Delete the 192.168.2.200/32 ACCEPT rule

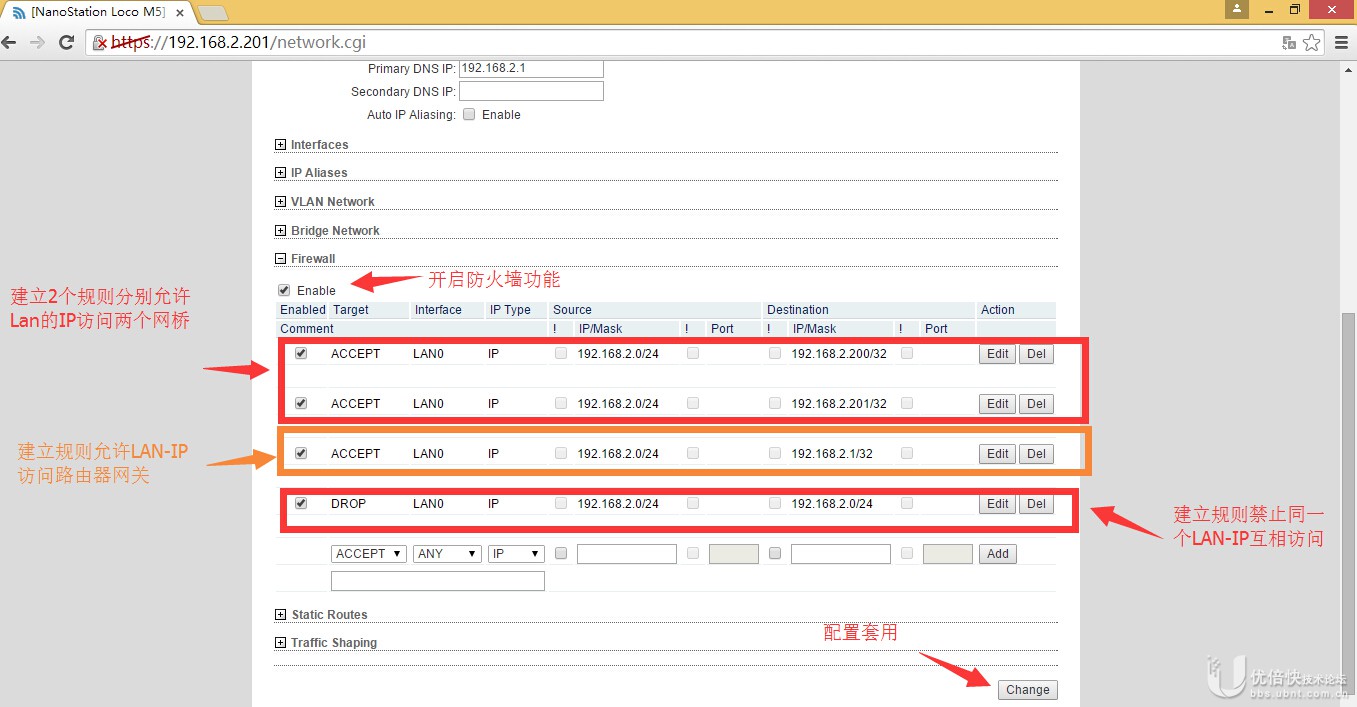(1036, 354)
